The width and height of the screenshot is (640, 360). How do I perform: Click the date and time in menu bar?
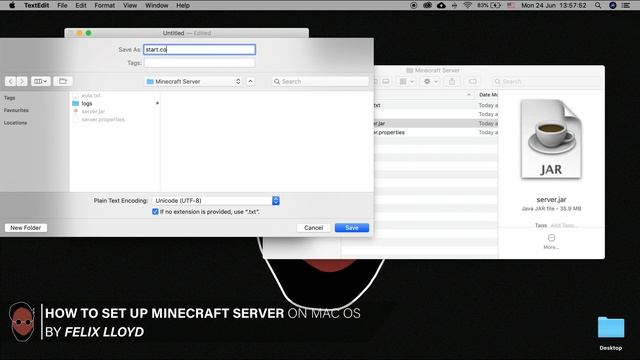click(553, 5)
